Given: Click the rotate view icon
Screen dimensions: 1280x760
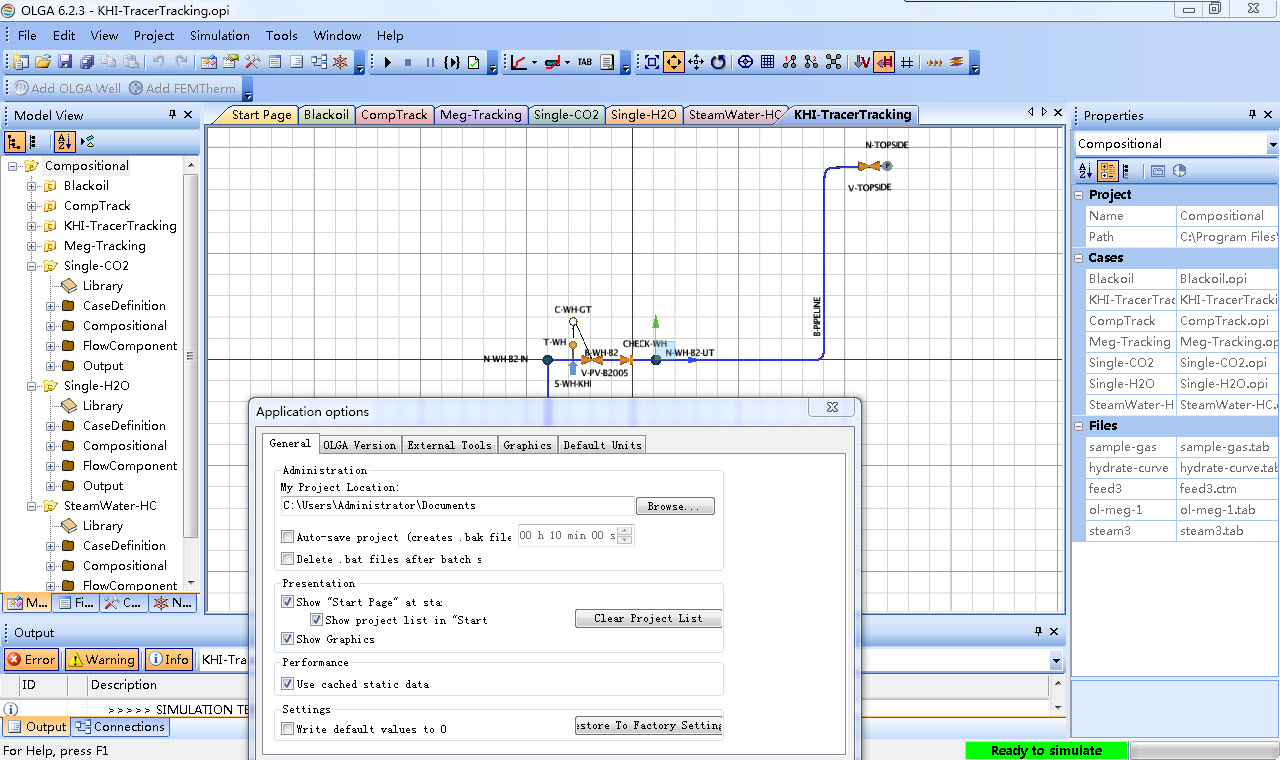Looking at the screenshot, I should point(718,62).
